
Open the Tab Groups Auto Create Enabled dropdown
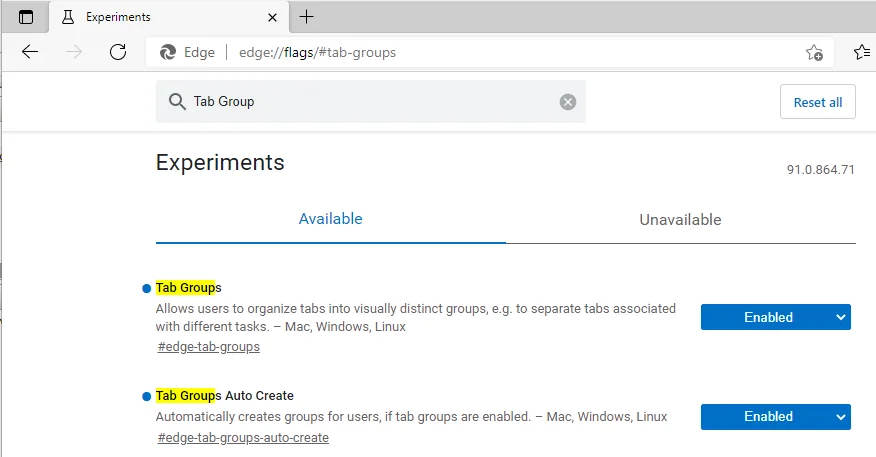pos(775,417)
